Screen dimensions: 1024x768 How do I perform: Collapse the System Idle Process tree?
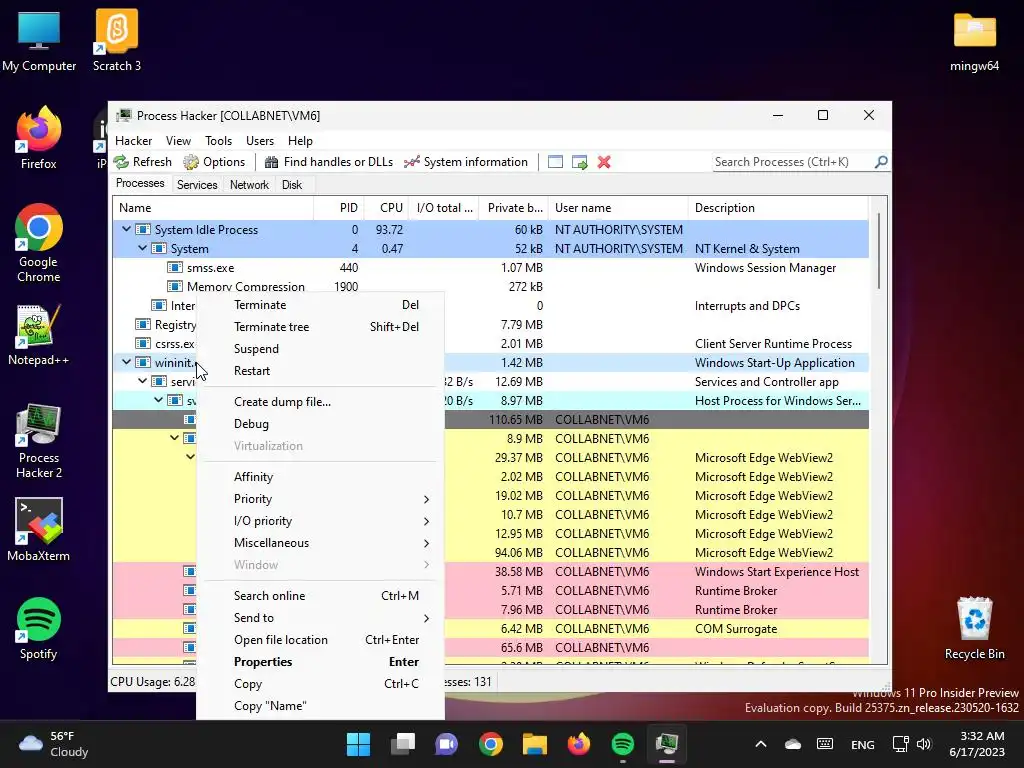coord(126,229)
